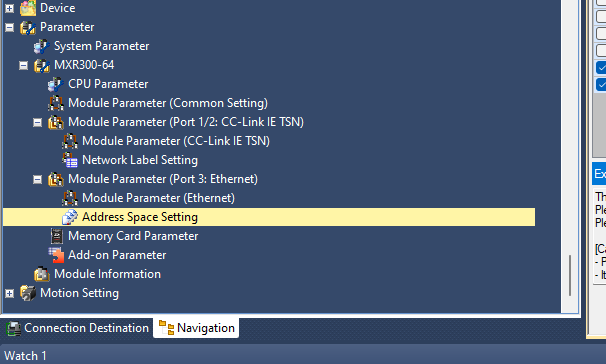This screenshot has height=364, width=606.
Task: Switch to Connection Destination tab
Action: point(78,328)
